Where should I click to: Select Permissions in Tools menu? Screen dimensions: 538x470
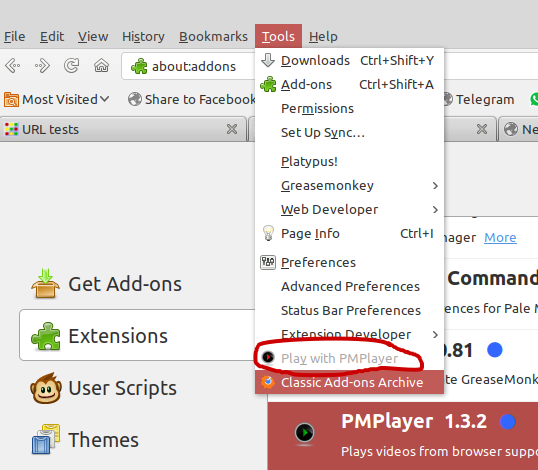349,108
